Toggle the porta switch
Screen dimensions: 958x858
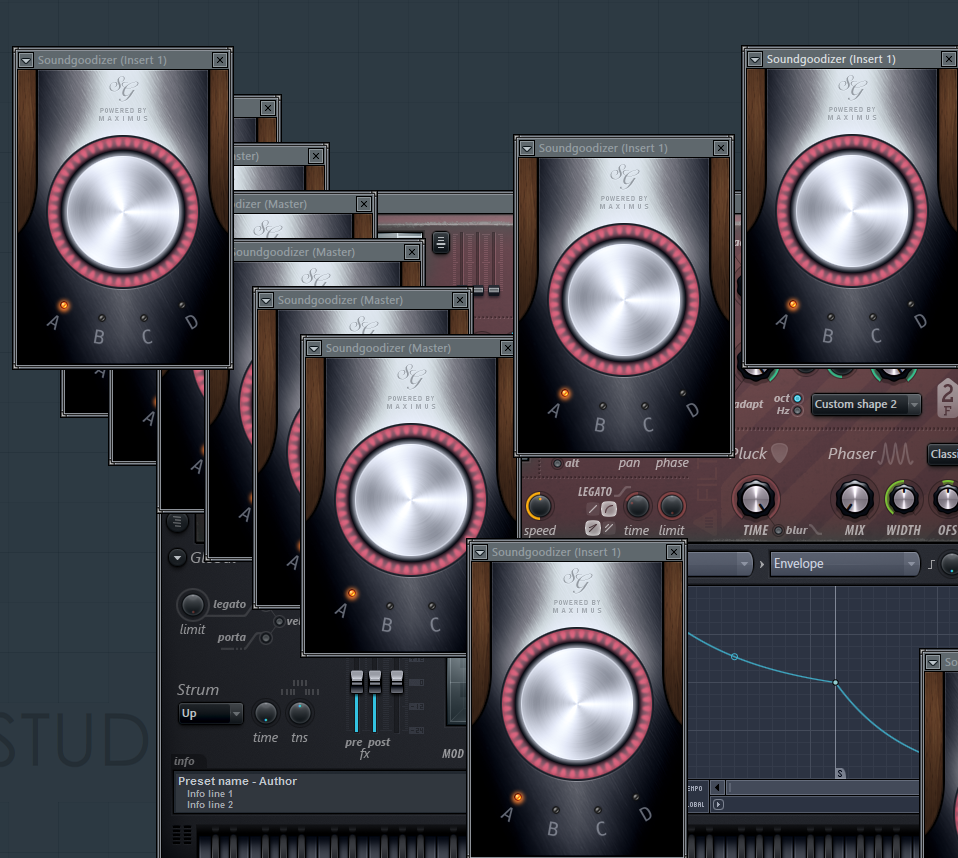(x=266, y=638)
